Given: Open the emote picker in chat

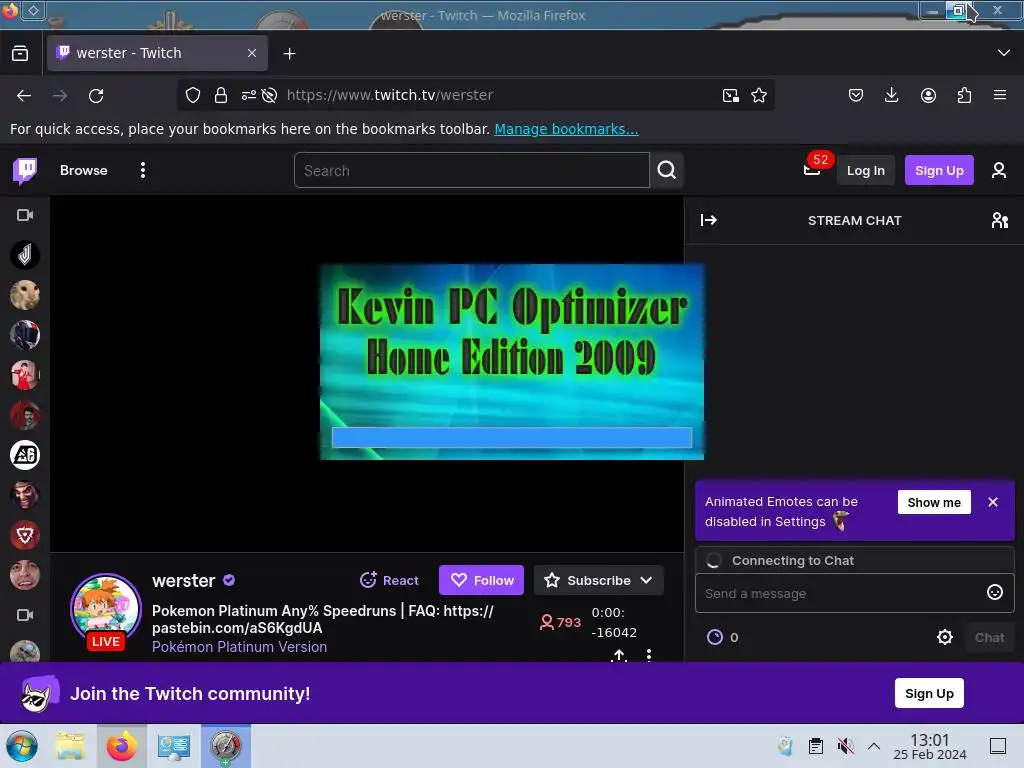Looking at the screenshot, I should [x=995, y=592].
